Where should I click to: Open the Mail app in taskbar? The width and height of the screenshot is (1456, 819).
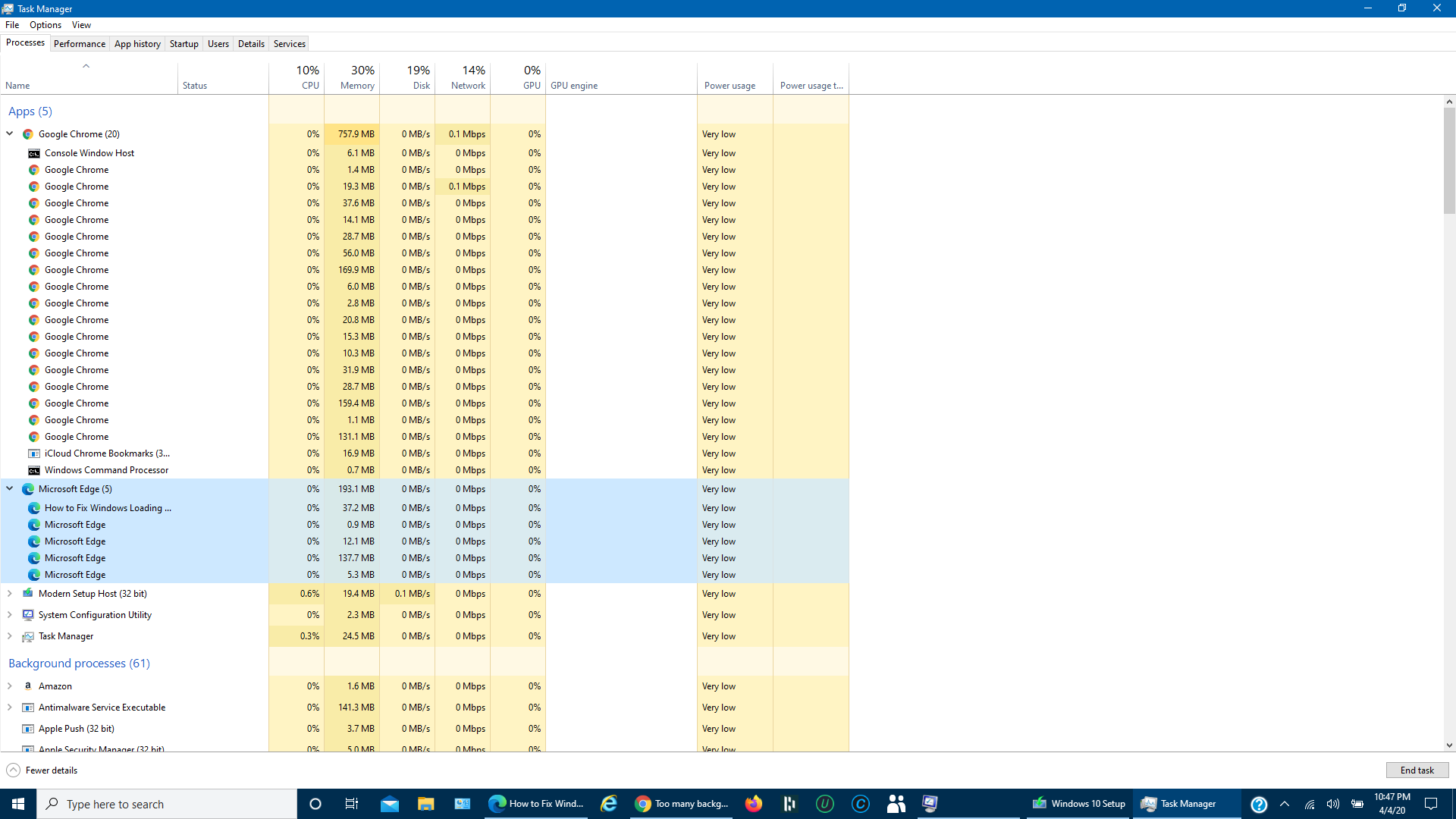[x=390, y=804]
